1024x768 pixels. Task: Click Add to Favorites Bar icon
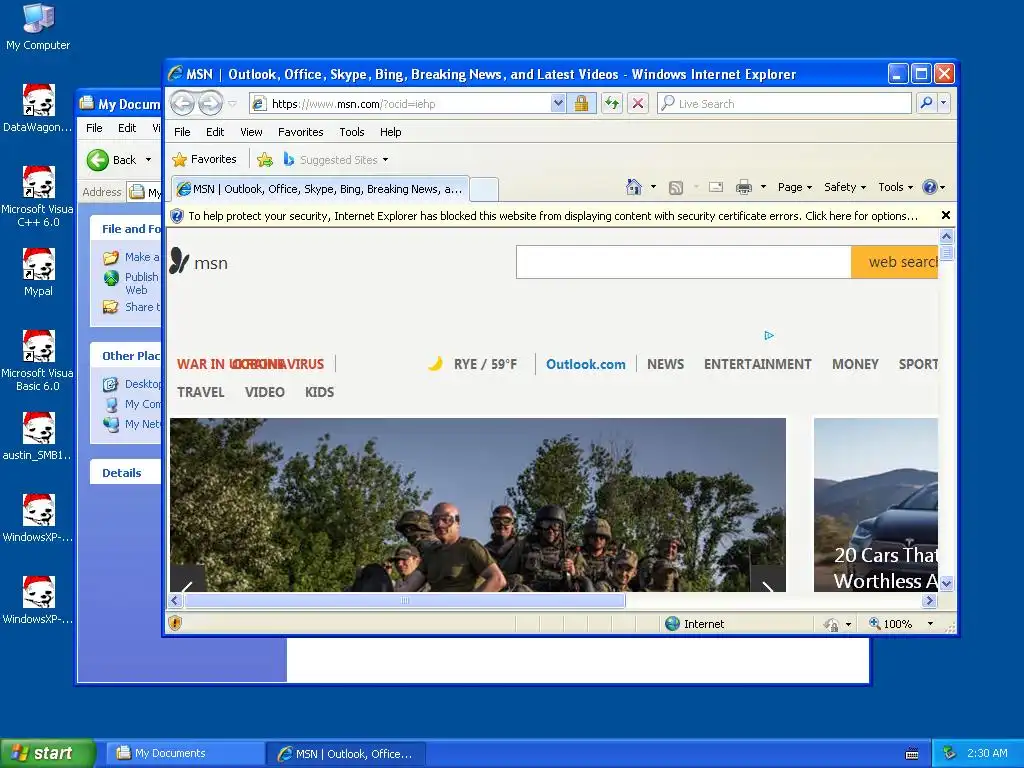[264, 159]
